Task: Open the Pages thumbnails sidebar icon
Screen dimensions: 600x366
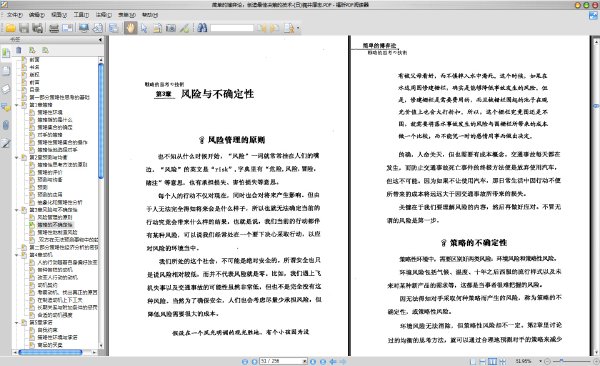Action: point(6,71)
